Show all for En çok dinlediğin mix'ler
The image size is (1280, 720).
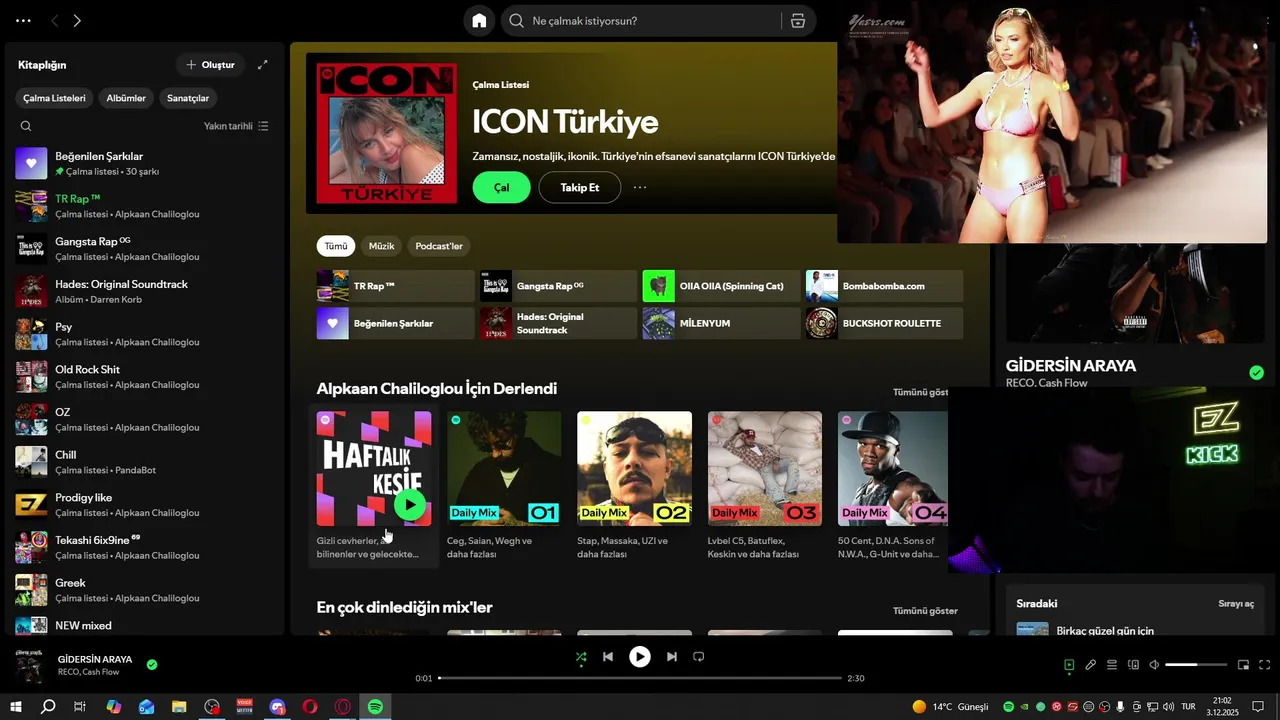(925, 611)
